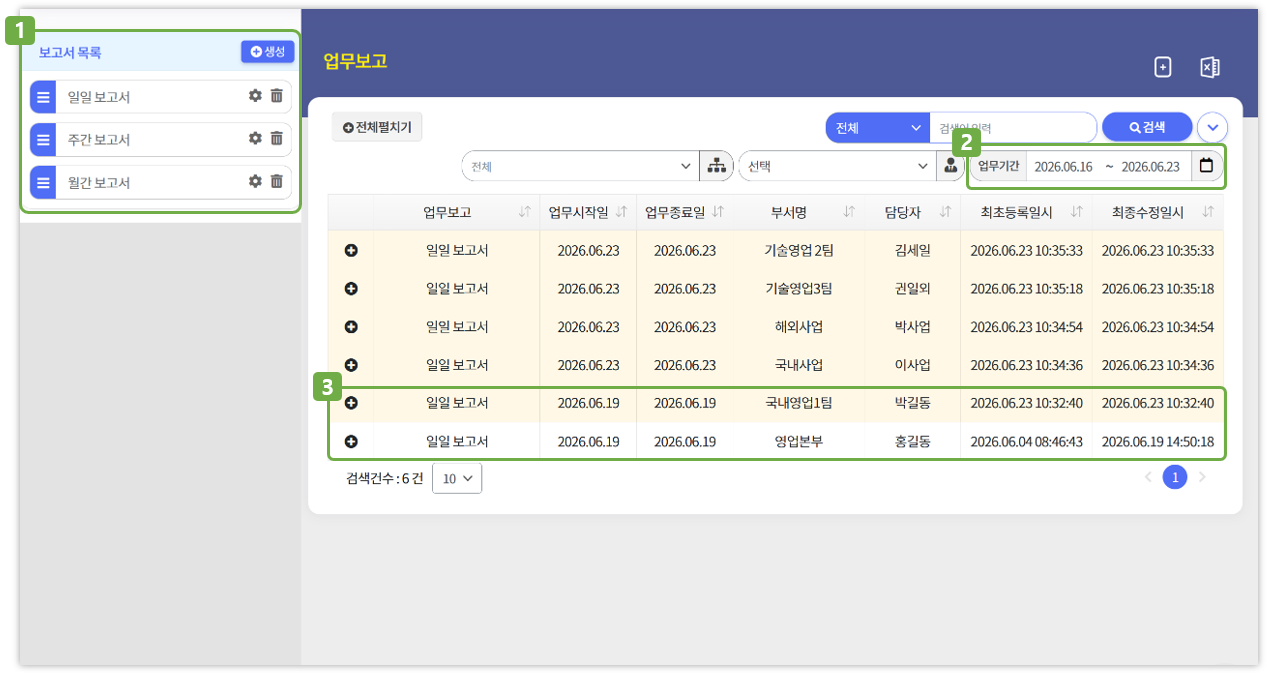Click the list handle icon of 월간 보고서
This screenshot has width=1267, height=674.
43,182
